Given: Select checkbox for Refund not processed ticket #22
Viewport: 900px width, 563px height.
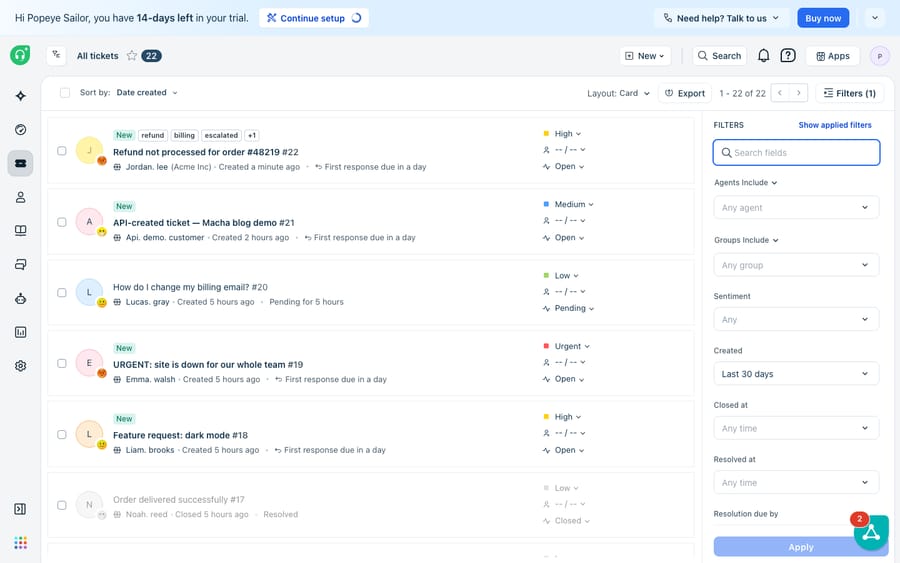Looking at the screenshot, I should 61,151.
